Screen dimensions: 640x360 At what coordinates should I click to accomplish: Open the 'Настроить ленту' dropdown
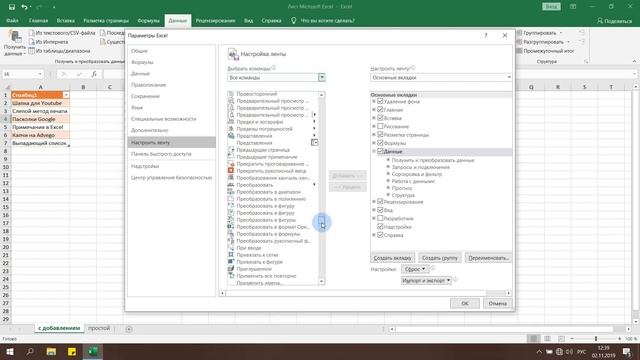(x=509, y=77)
